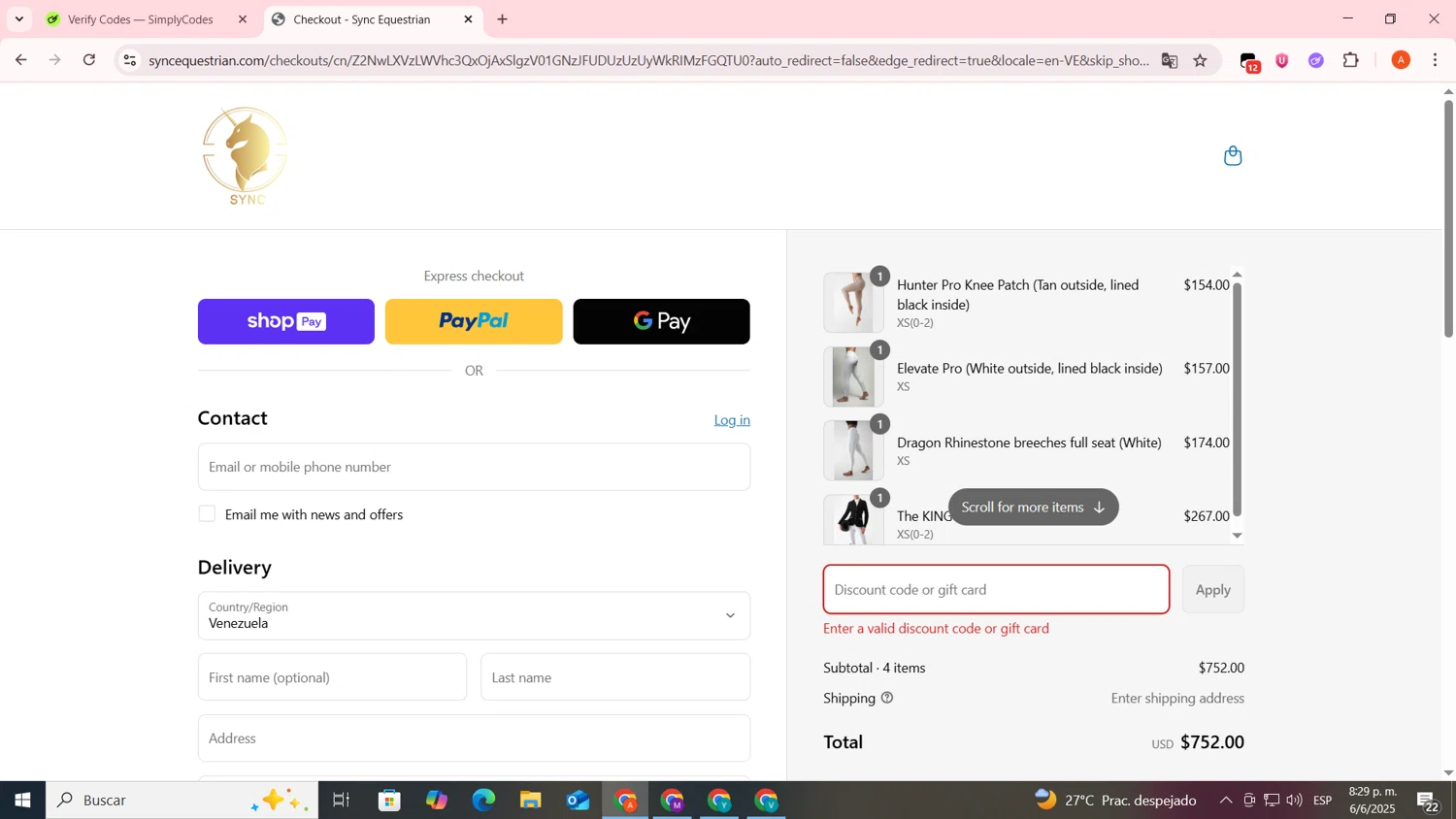The width and height of the screenshot is (1456, 819).
Task: Open the notification center with 22 badge
Action: [1429, 802]
